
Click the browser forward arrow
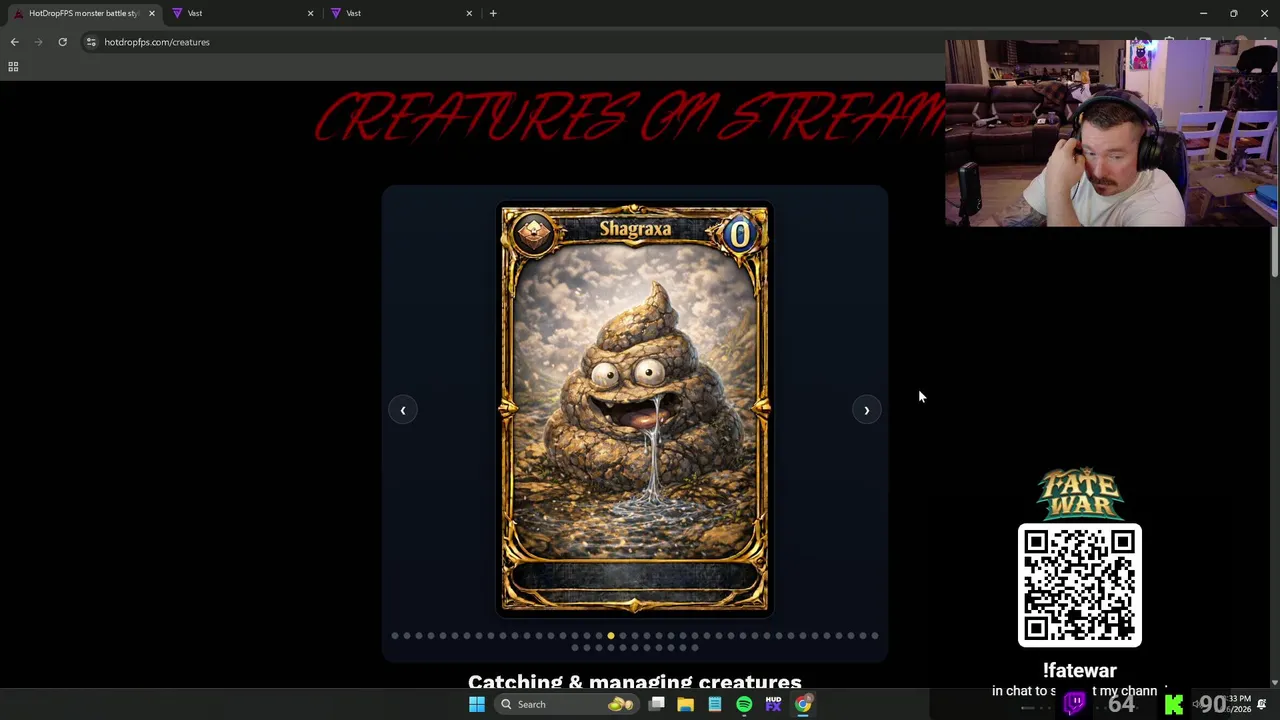click(38, 42)
